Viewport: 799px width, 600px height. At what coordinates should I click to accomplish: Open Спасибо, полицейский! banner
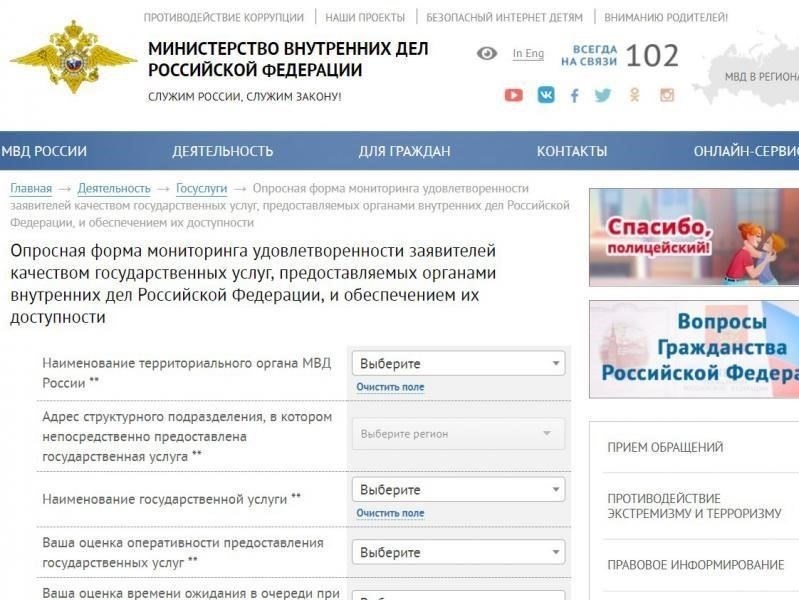click(694, 237)
